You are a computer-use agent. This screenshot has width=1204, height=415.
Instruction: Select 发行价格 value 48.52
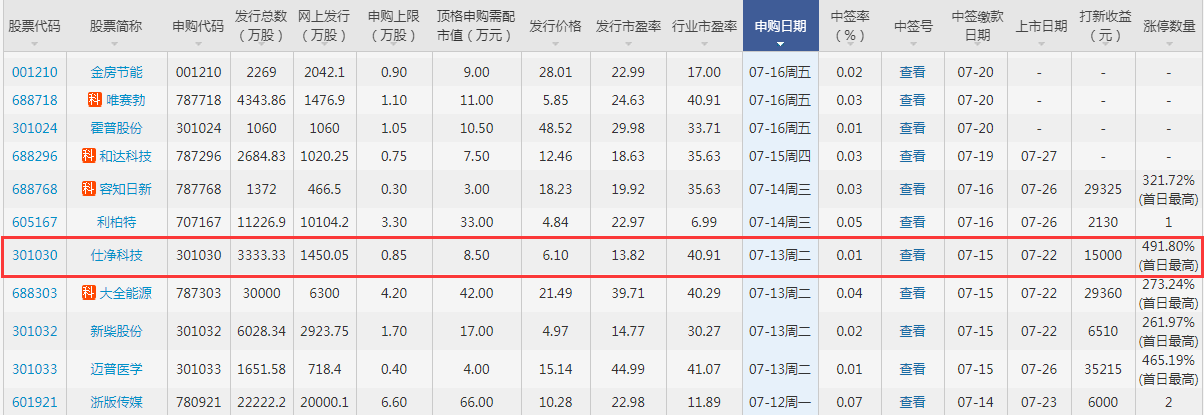pyautogui.click(x=555, y=128)
